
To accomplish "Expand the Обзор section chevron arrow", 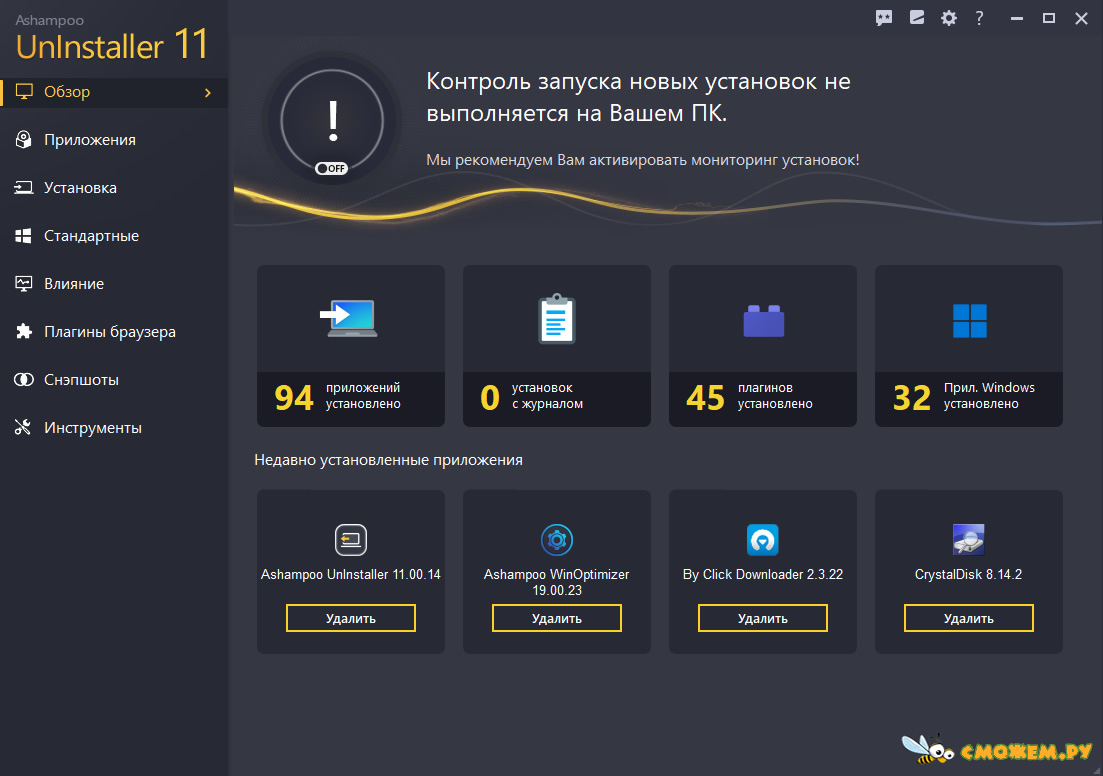I will 208,93.
